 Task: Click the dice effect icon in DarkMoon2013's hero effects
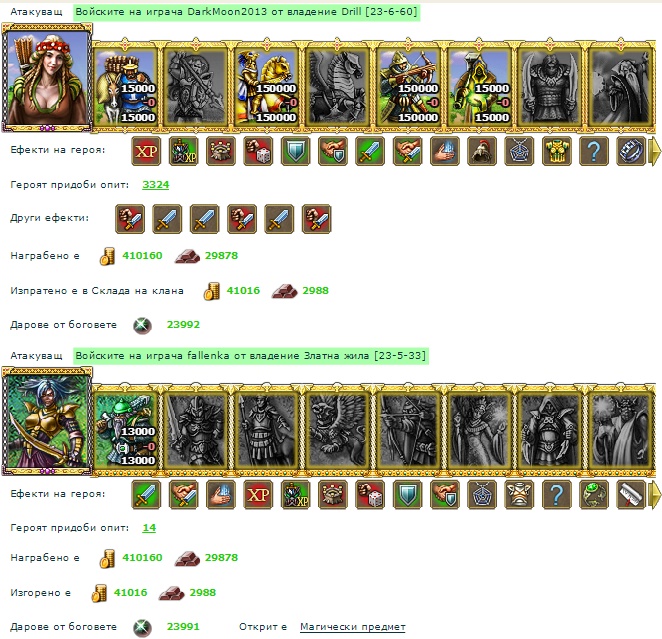(x=258, y=151)
